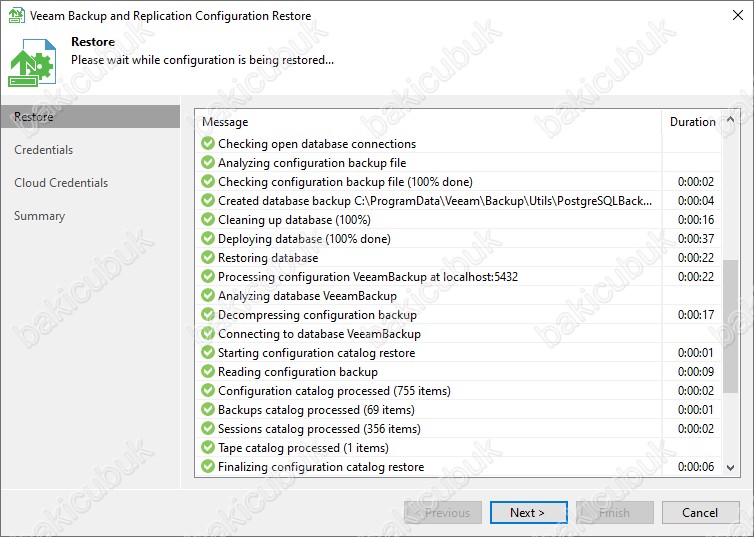Click the log scrollbar up arrow

click(730, 119)
